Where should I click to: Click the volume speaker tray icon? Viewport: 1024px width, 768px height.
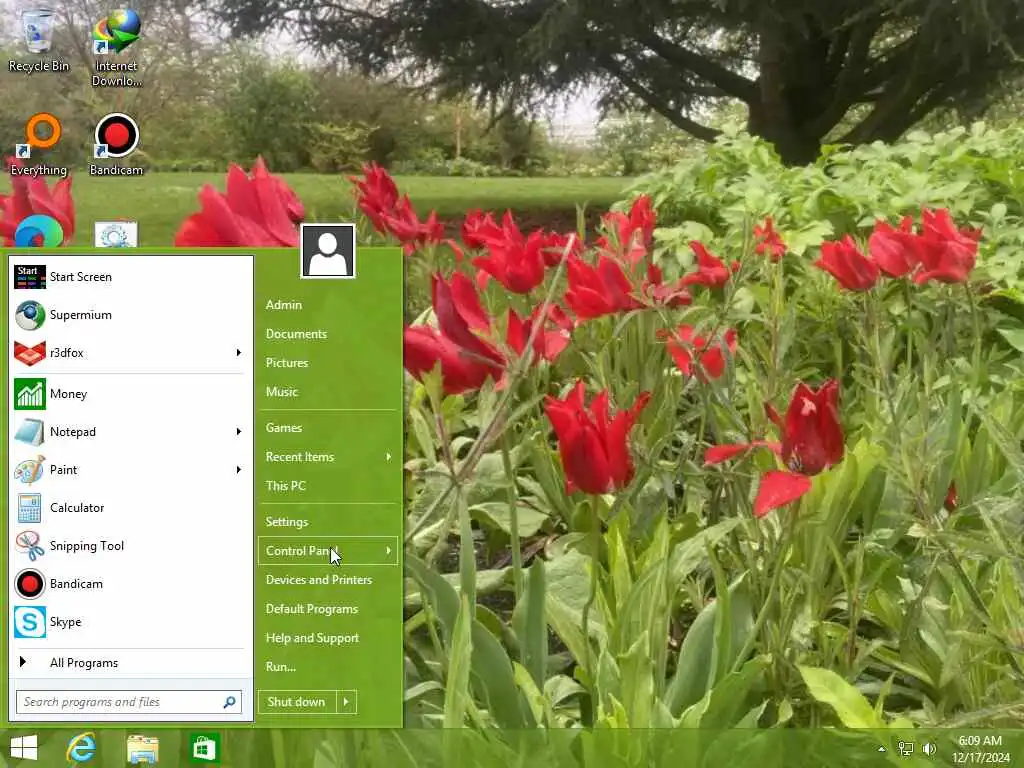[929, 748]
